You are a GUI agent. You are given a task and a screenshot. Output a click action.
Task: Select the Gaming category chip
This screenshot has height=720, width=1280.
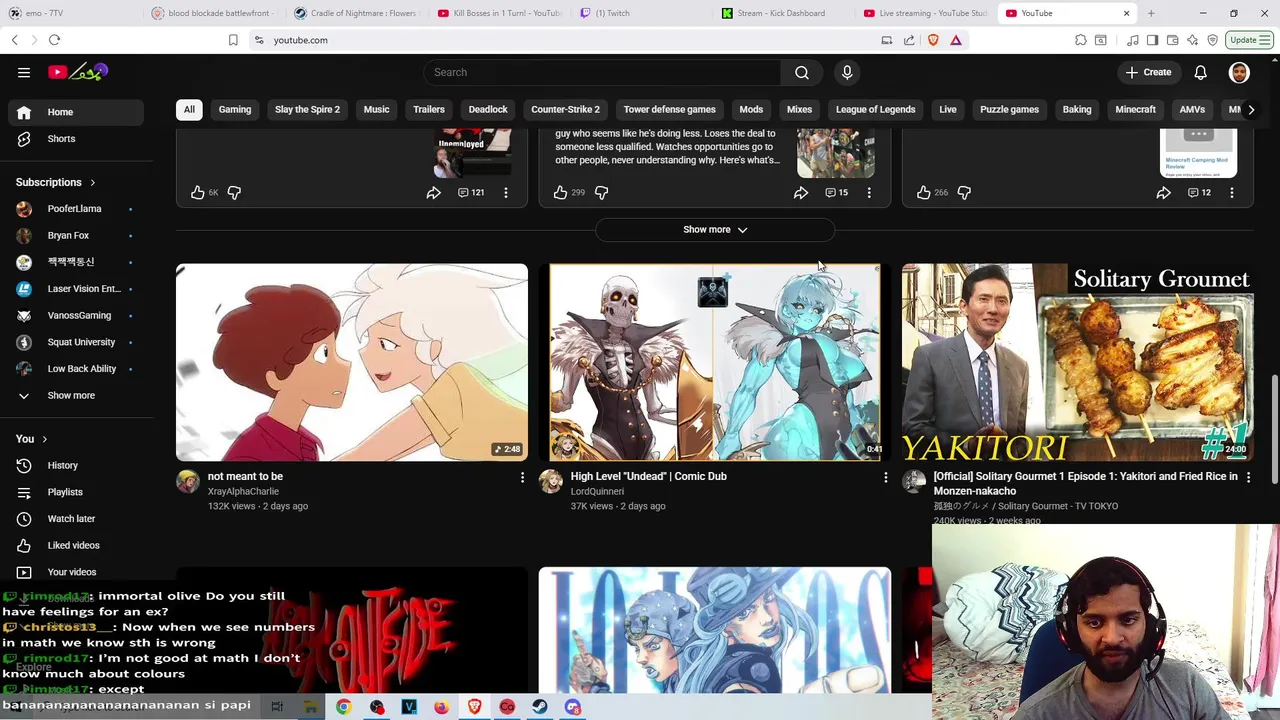235,110
